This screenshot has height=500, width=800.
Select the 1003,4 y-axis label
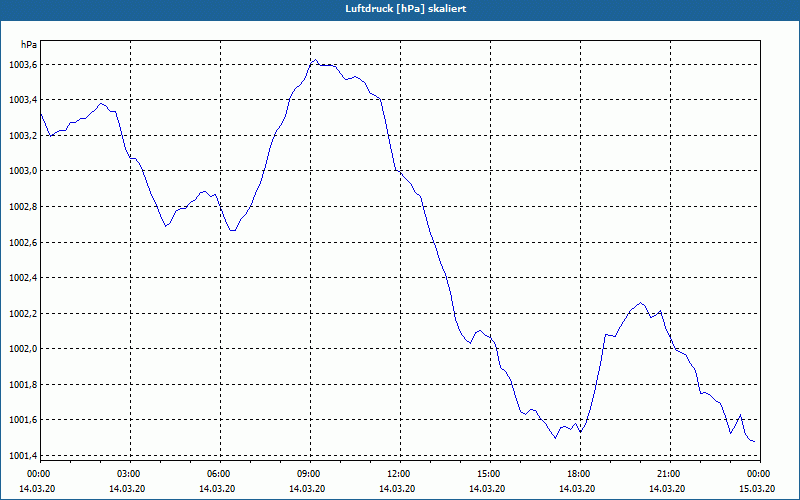(22, 100)
